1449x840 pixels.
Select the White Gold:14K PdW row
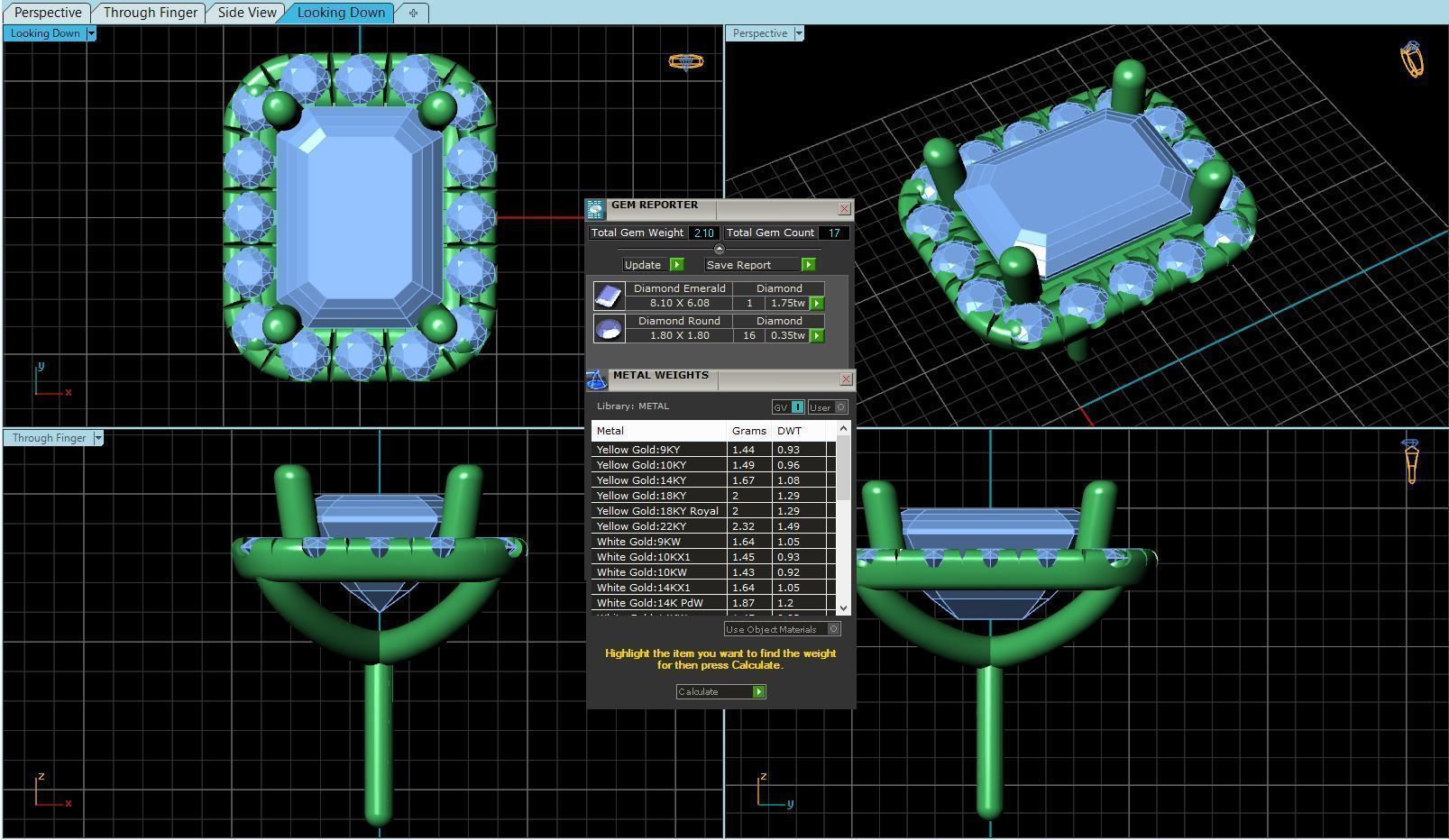(x=714, y=603)
